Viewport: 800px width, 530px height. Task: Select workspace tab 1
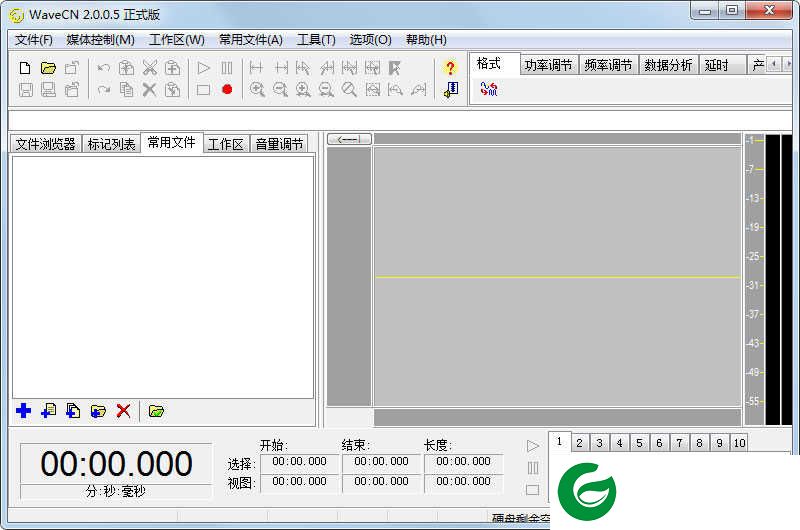(559, 441)
